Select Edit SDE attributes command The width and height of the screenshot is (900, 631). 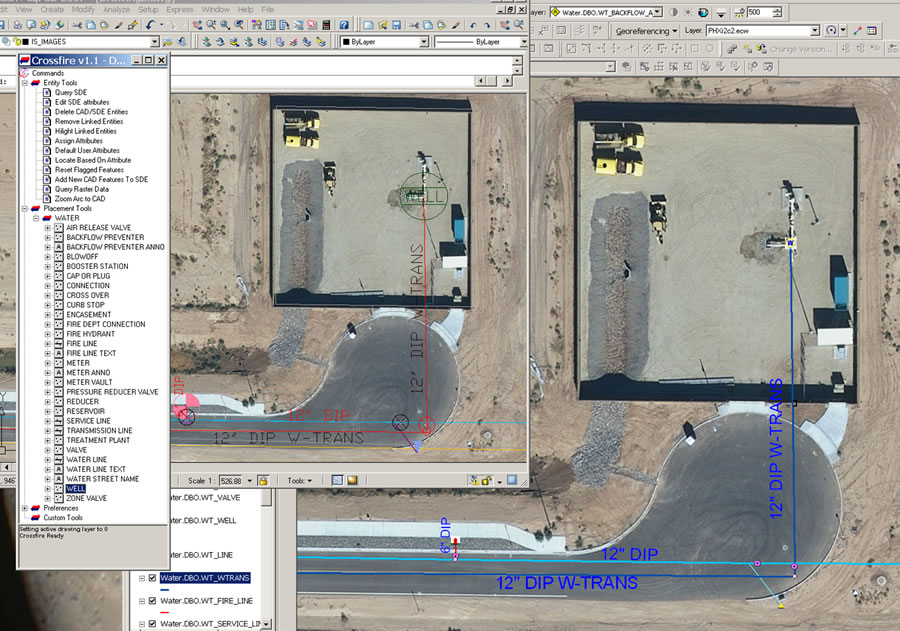tap(82, 102)
